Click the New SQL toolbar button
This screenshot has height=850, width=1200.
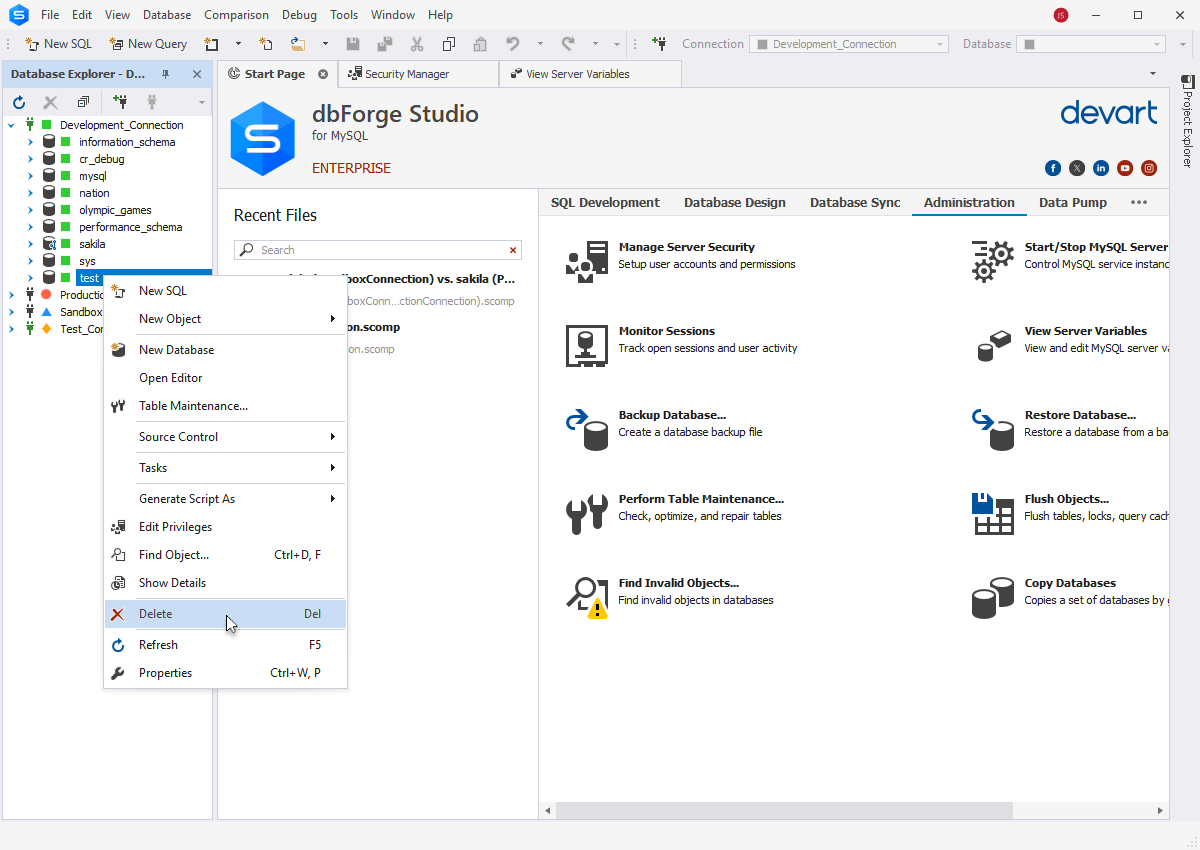pos(58,44)
